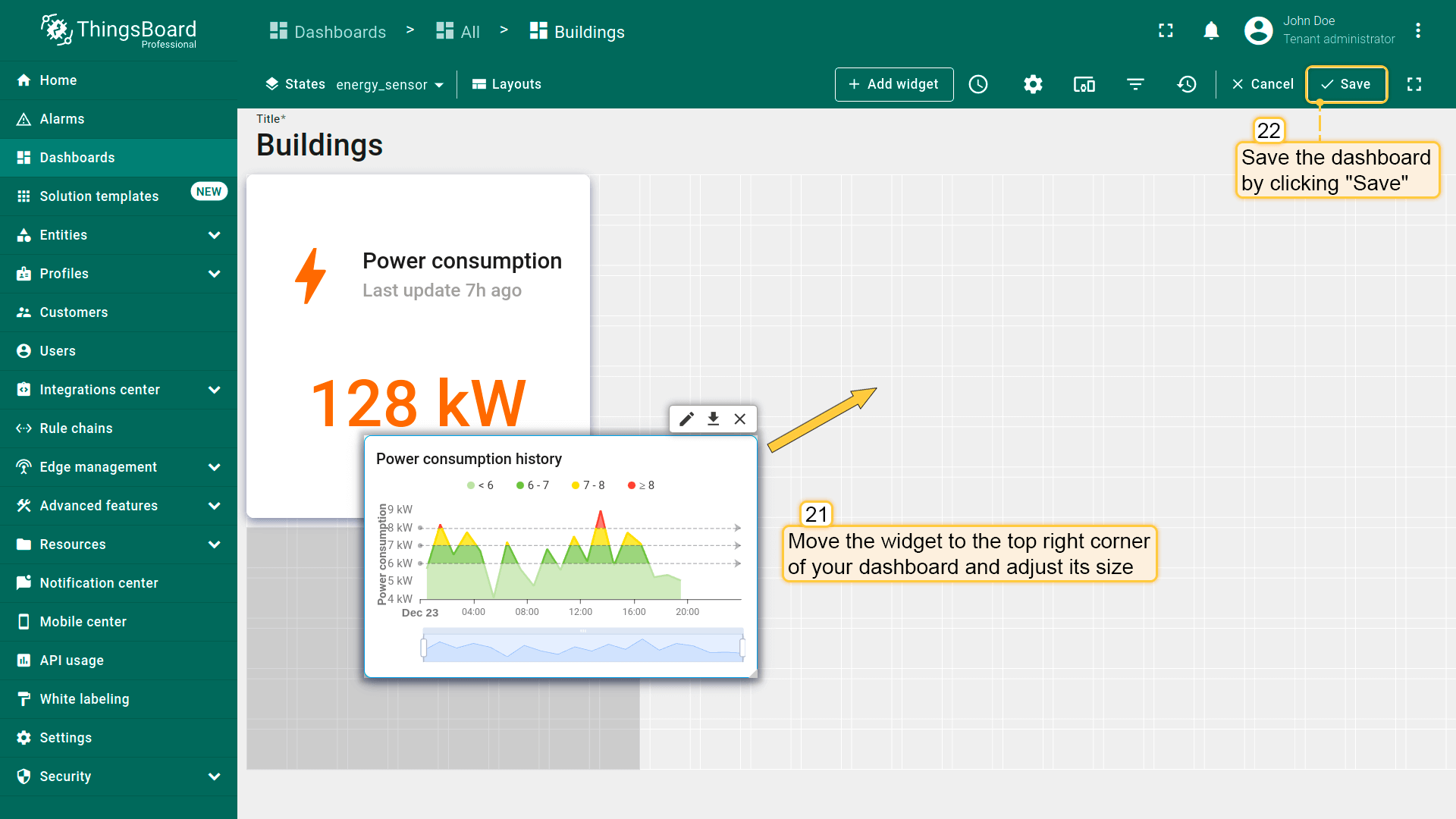Screen dimensions: 1456x819
Task: Click the entity aliases icon
Action: tap(1084, 84)
